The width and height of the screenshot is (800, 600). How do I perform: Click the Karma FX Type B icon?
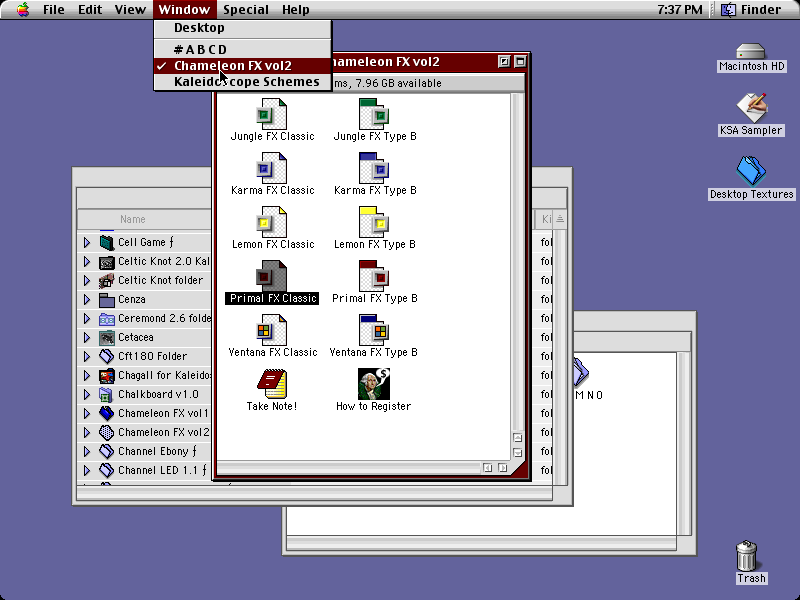(374, 168)
